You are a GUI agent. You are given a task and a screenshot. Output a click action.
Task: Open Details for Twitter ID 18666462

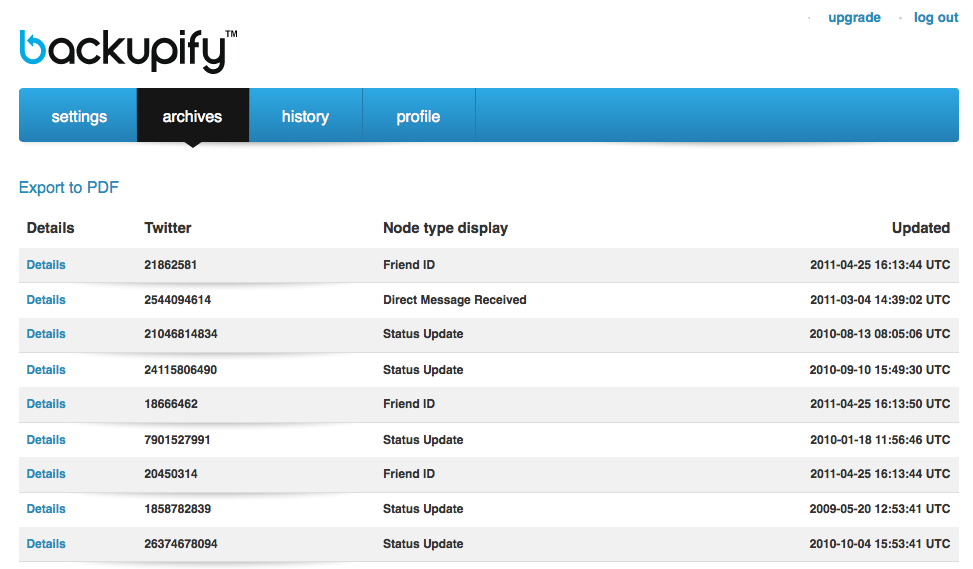coord(46,404)
